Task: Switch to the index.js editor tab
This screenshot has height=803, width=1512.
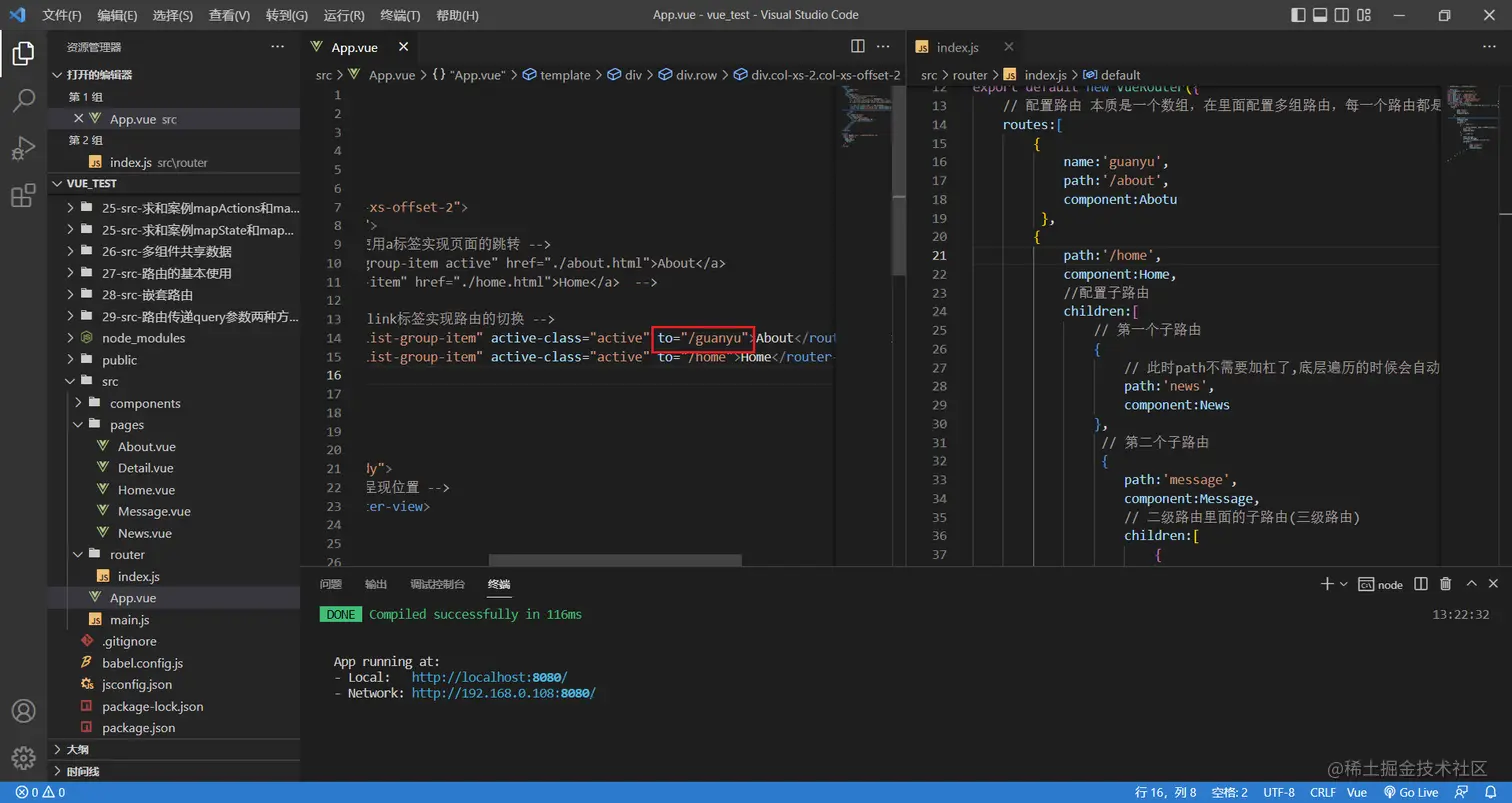Action: point(957,47)
